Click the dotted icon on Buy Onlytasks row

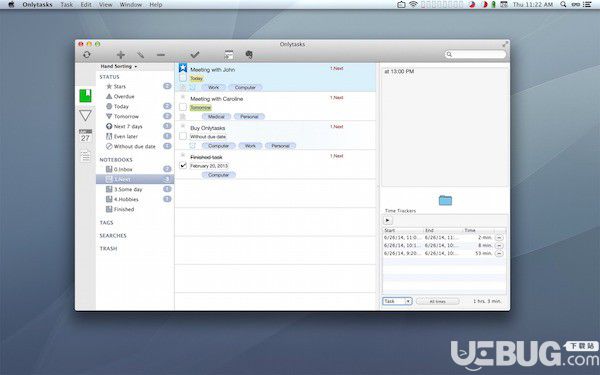point(192,146)
